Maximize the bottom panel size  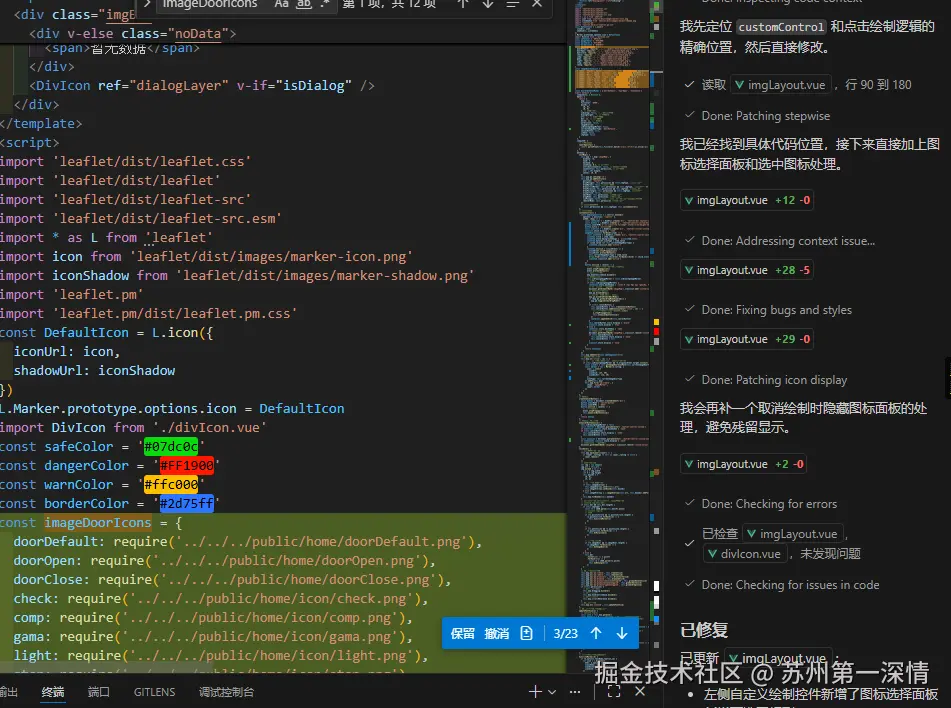point(614,691)
